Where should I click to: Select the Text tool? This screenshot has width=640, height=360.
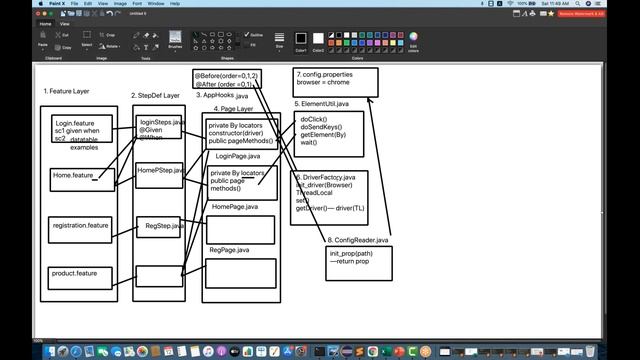[146, 47]
